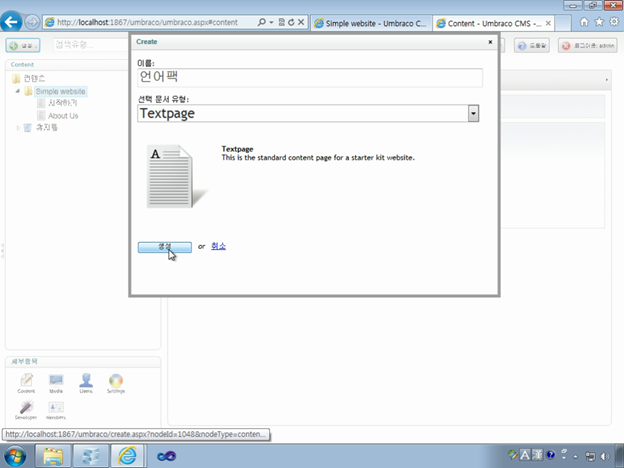Open the Content section icon
624x468 pixels.
(26, 383)
